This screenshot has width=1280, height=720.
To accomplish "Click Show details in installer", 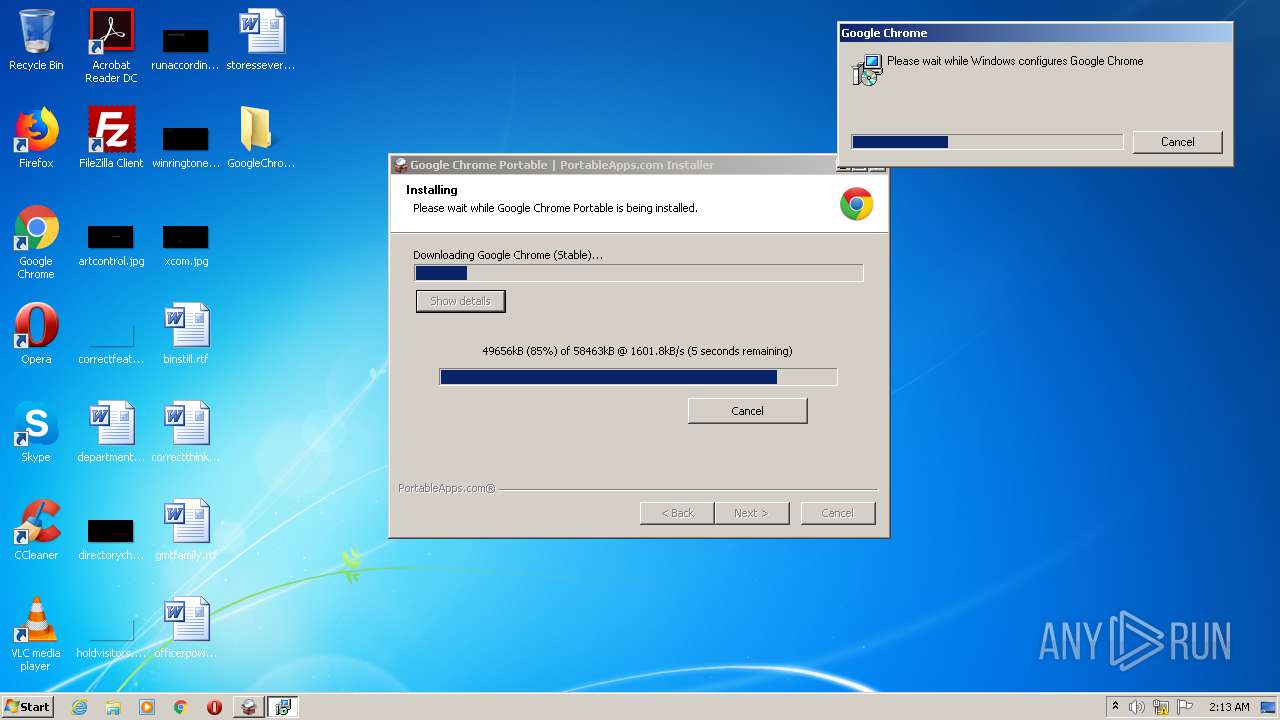I will point(460,301).
